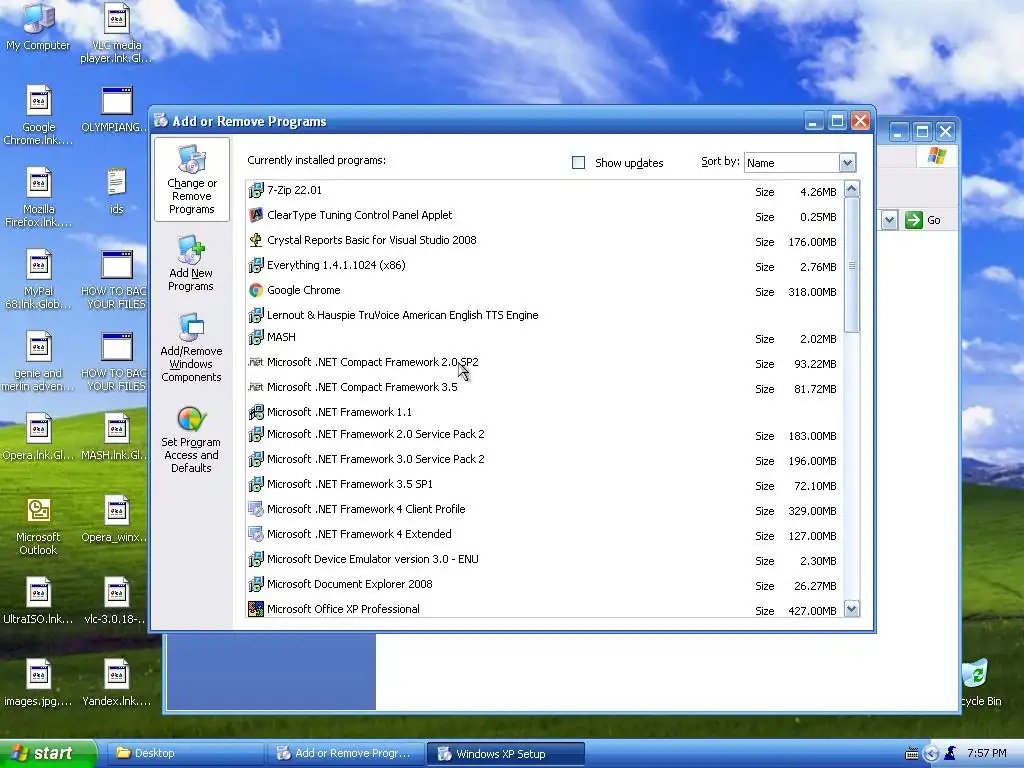Click Microsoft Office XP Professional icon
The image size is (1024, 768).
pos(256,609)
